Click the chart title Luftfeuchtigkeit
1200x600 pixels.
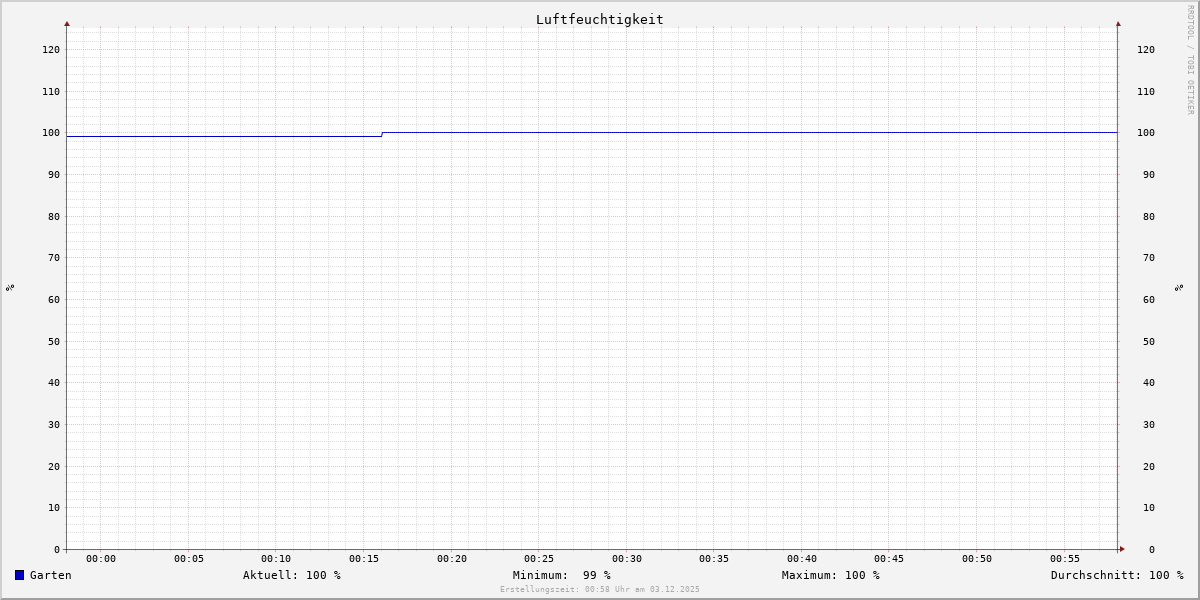point(600,19)
